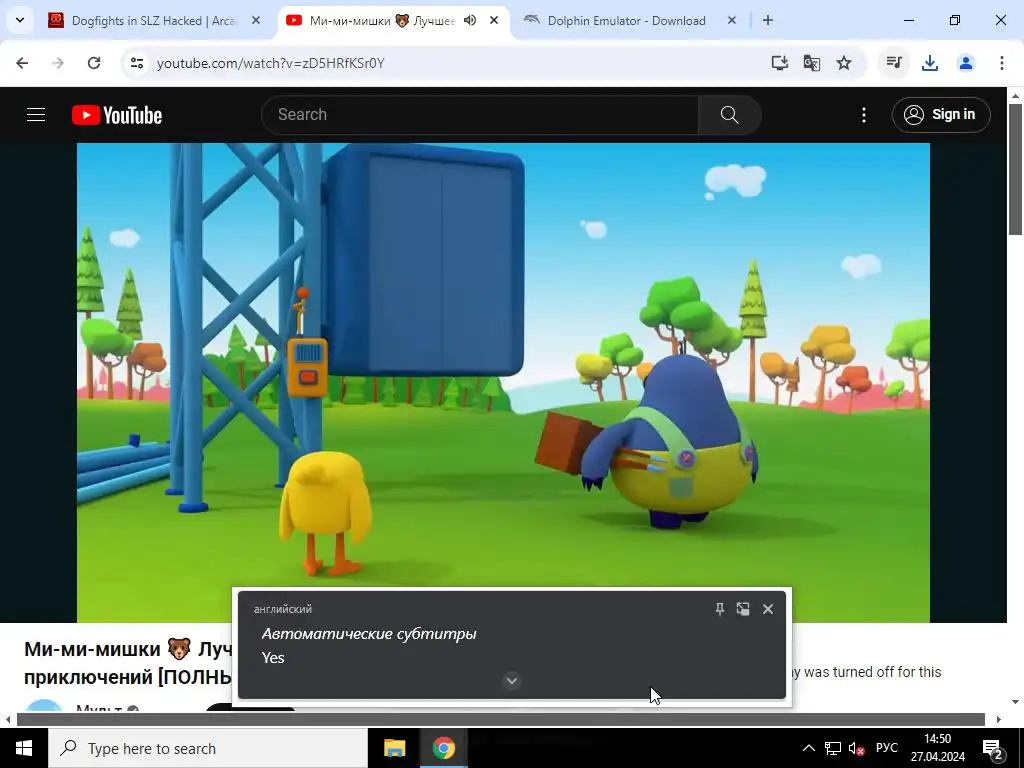The height and width of the screenshot is (768, 1024).
Task: Open YouTube settings three-dot menu
Action: click(864, 115)
